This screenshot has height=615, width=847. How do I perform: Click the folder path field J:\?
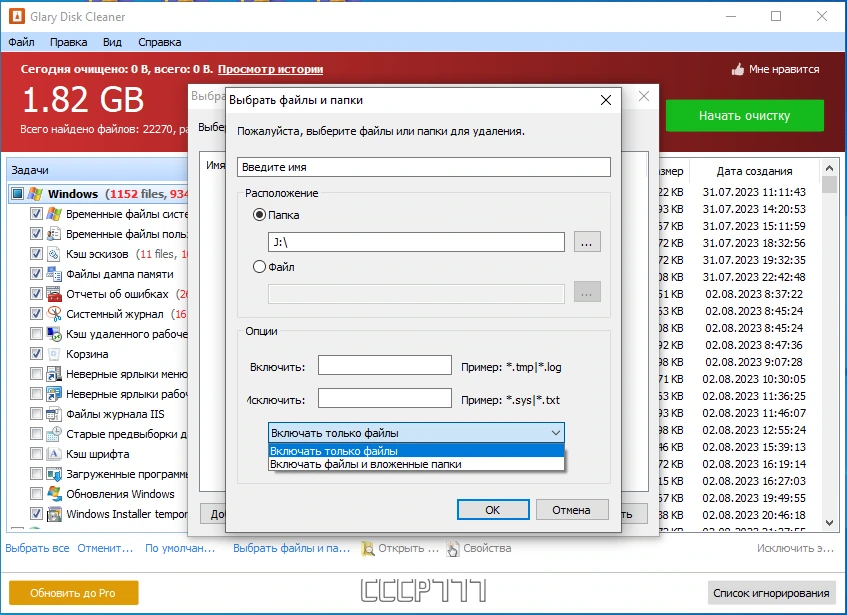click(416, 242)
